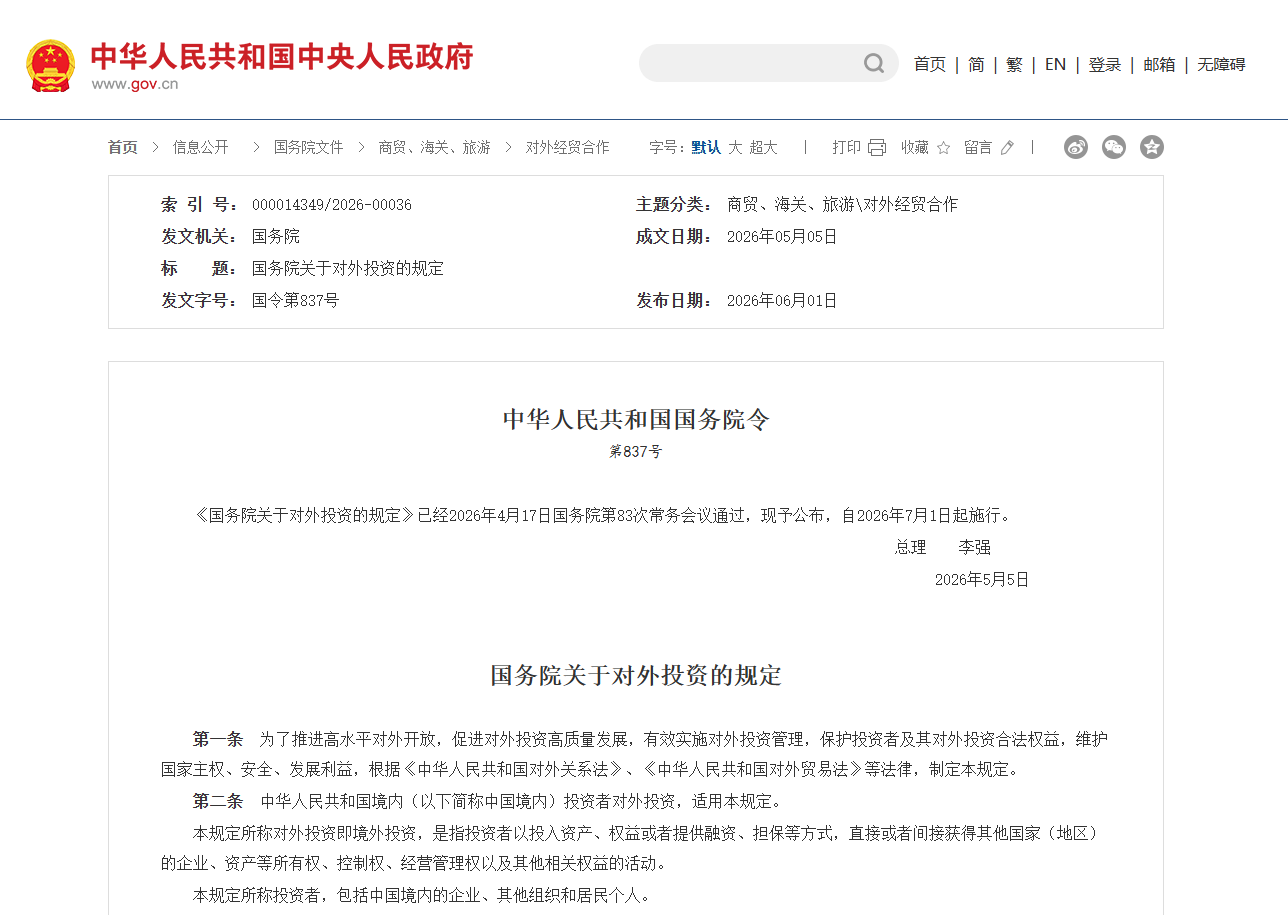Click the www.gov.cn site address
Viewport: 1288px width, 915px height.
pyautogui.click(x=135, y=84)
